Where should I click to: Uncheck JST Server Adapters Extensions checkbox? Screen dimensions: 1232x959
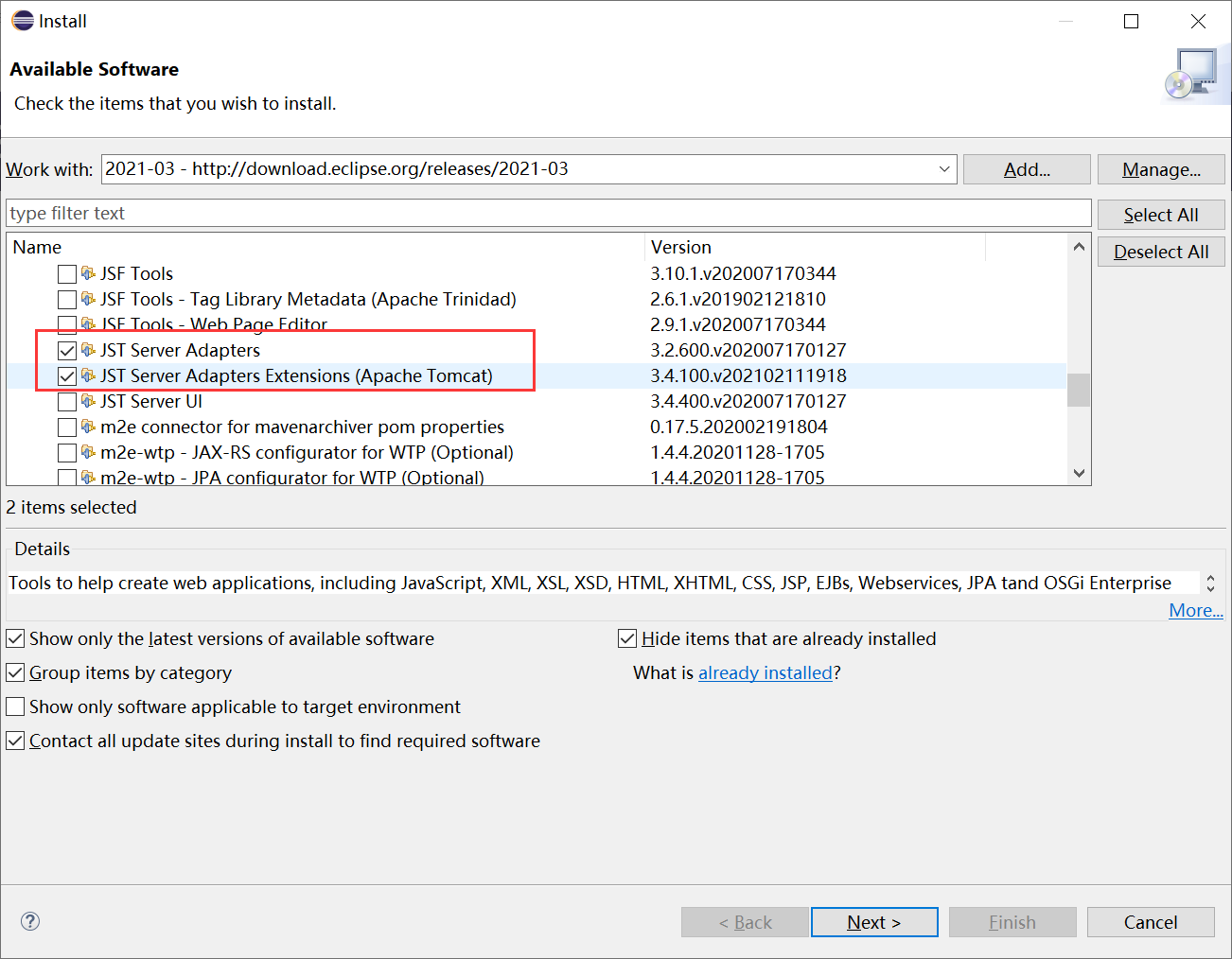pos(67,376)
